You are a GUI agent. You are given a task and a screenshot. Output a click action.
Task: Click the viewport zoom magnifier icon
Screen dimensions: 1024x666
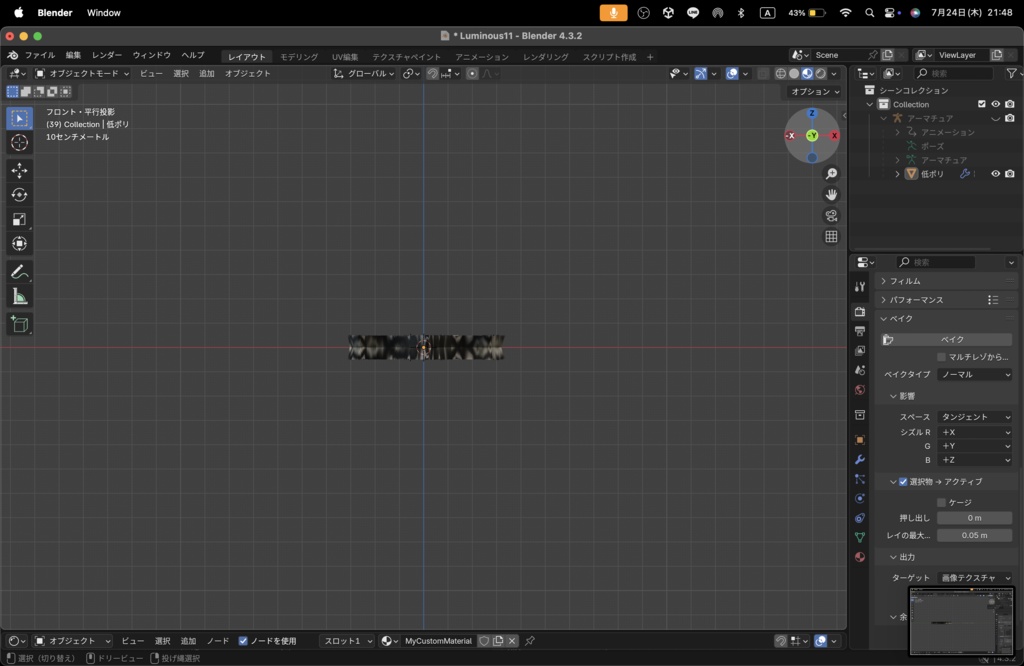[831, 174]
